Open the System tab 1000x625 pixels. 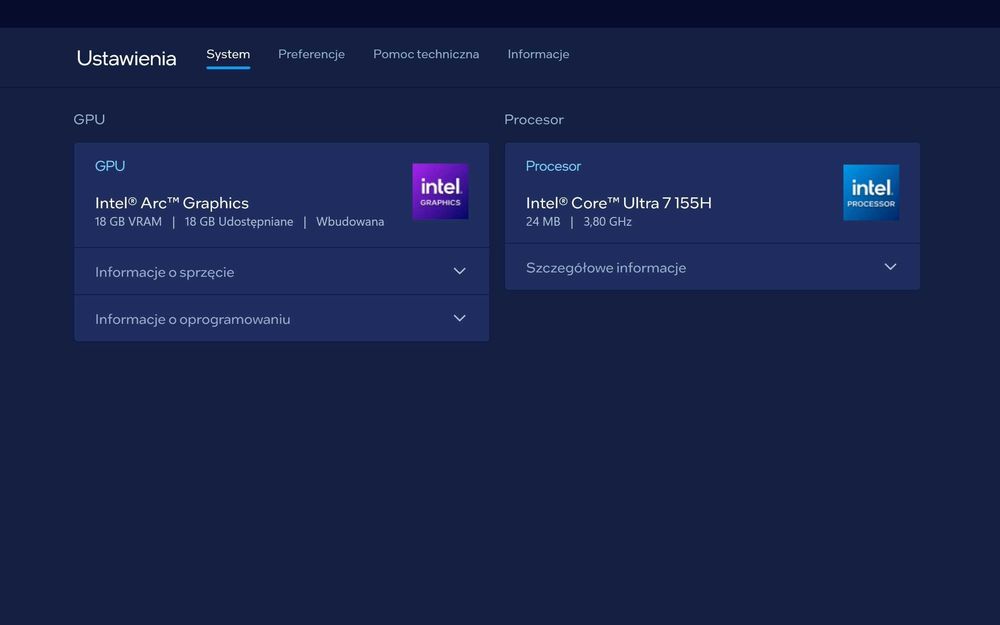click(228, 54)
